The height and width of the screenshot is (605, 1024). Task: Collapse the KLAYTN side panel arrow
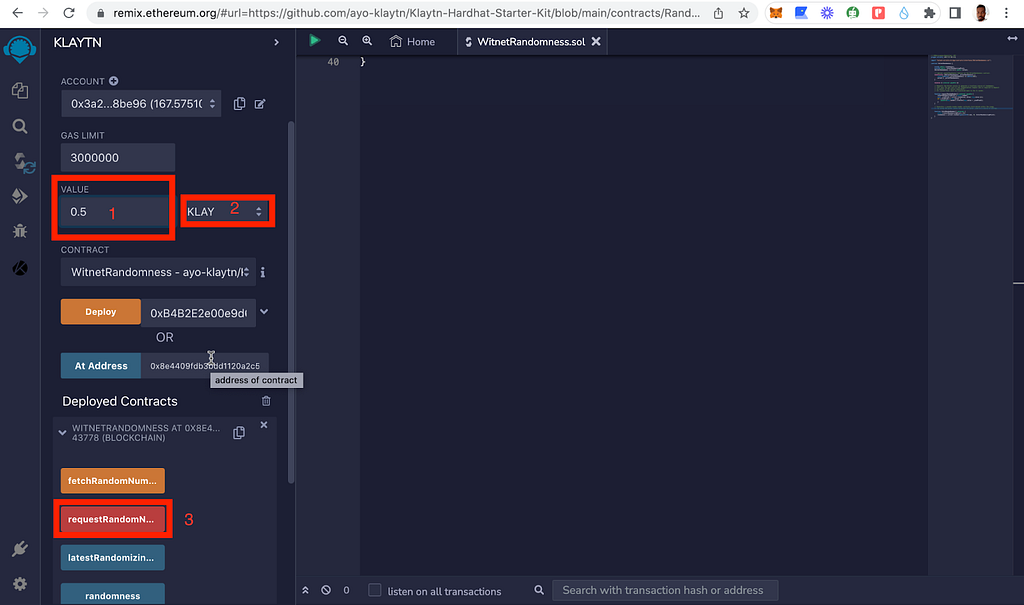click(276, 42)
